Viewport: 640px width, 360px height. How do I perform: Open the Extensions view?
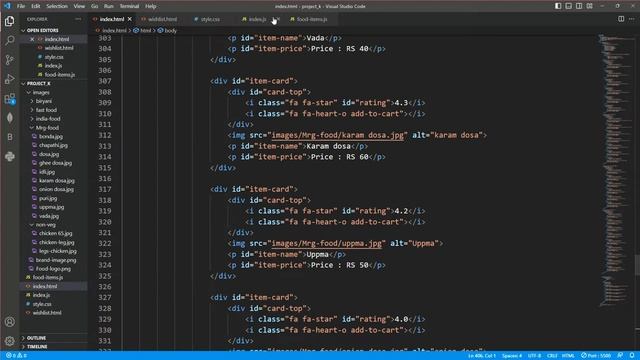tap(9, 99)
